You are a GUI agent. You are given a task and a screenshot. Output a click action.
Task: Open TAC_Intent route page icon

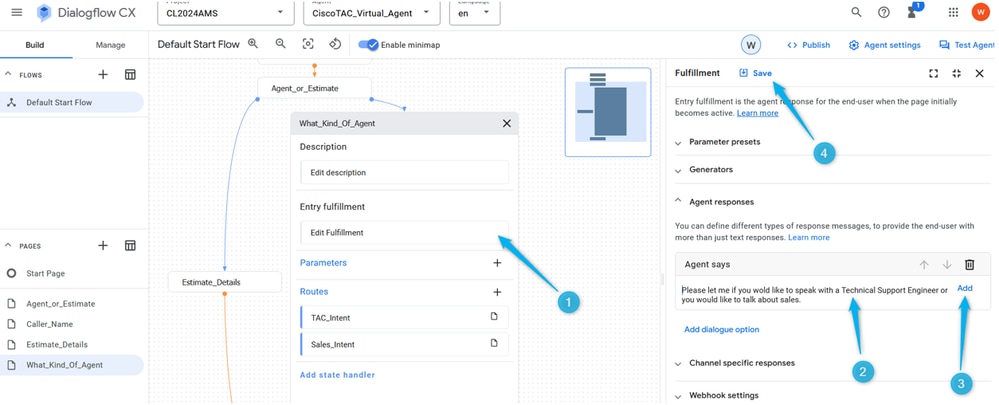point(494,316)
